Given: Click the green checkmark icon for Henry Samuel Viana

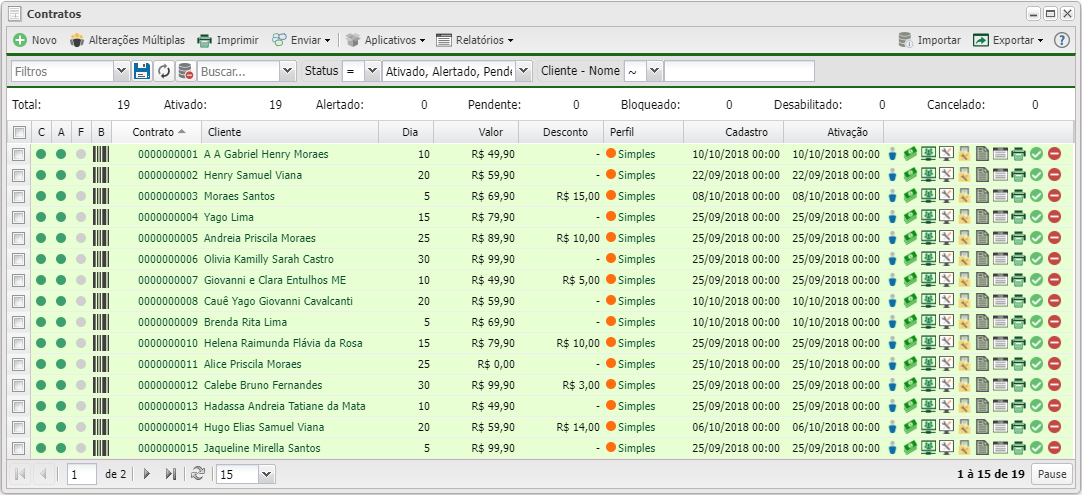Looking at the screenshot, I should [1036, 175].
